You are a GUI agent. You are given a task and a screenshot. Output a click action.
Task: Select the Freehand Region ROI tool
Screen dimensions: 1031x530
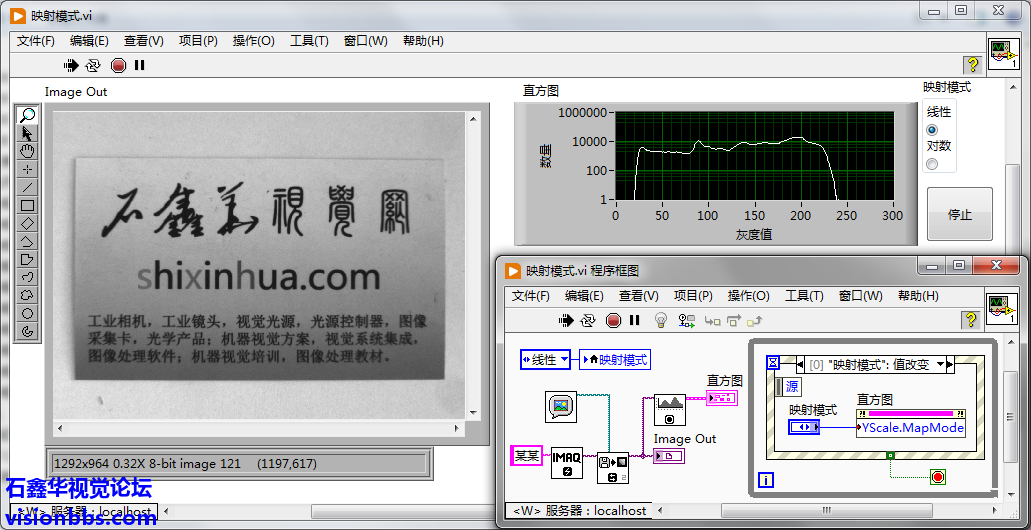[27, 295]
